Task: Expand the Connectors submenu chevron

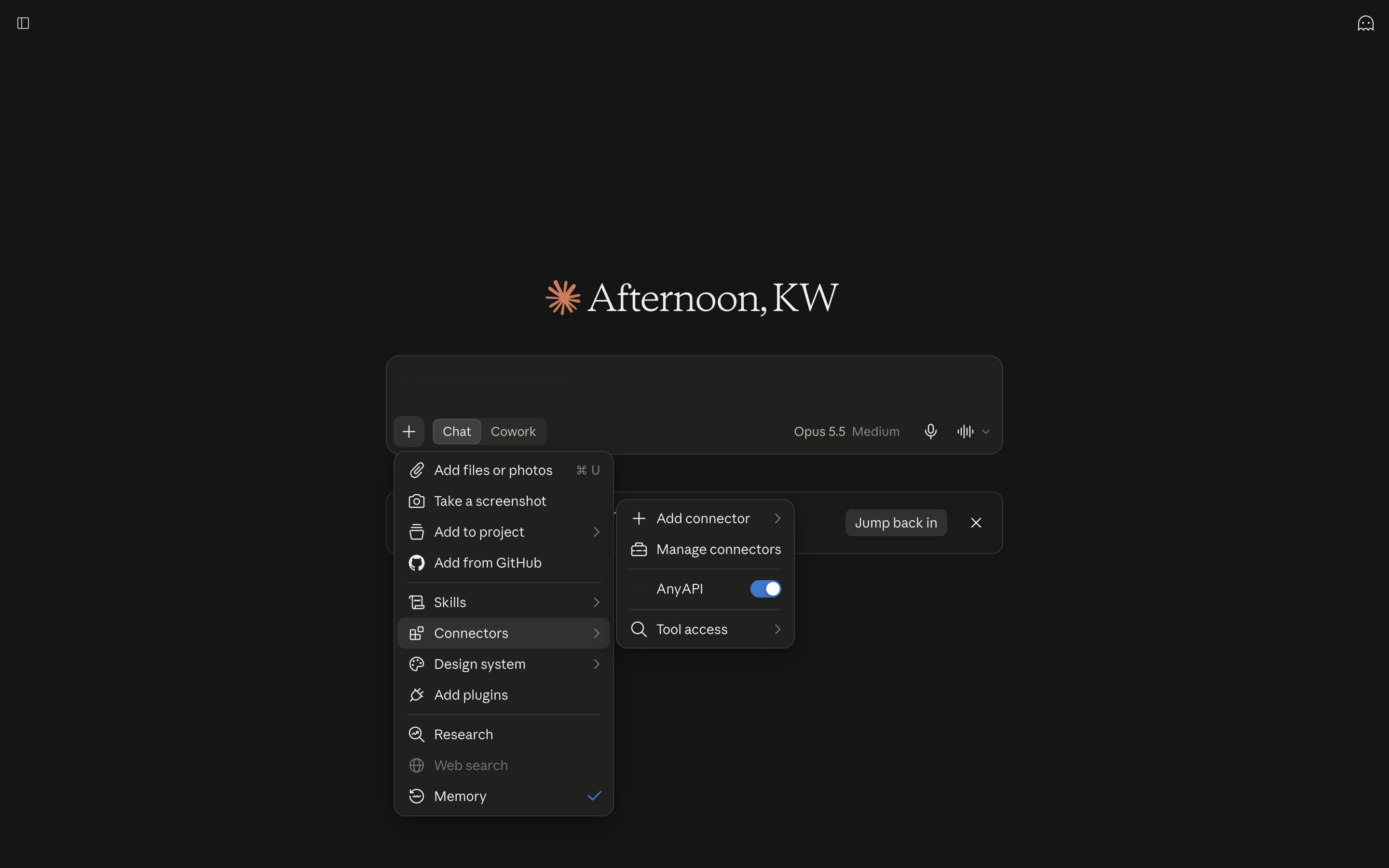Action: 596,633
